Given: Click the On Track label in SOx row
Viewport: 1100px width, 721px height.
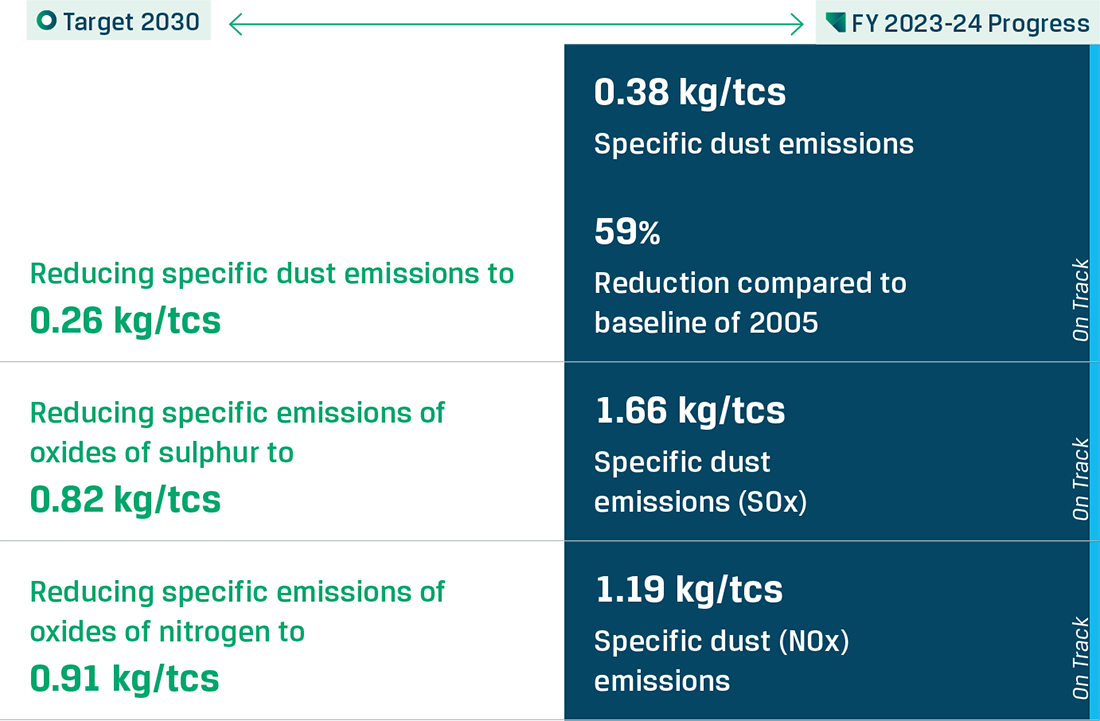Looking at the screenshot, I should coord(1080,479).
